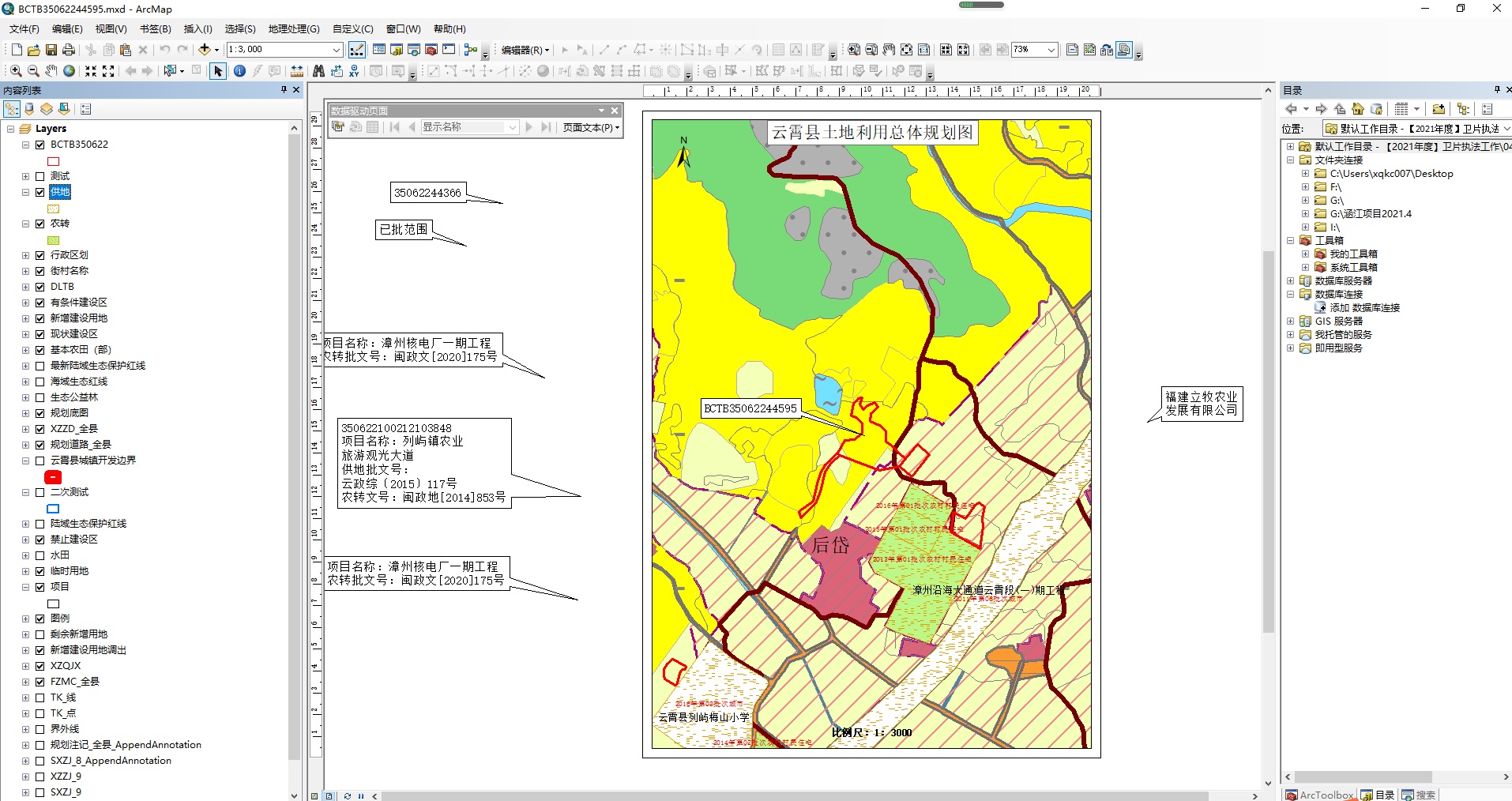Collapse the 工具箱 node in catalog
This screenshot has width=1512, height=801.
(x=1290, y=241)
